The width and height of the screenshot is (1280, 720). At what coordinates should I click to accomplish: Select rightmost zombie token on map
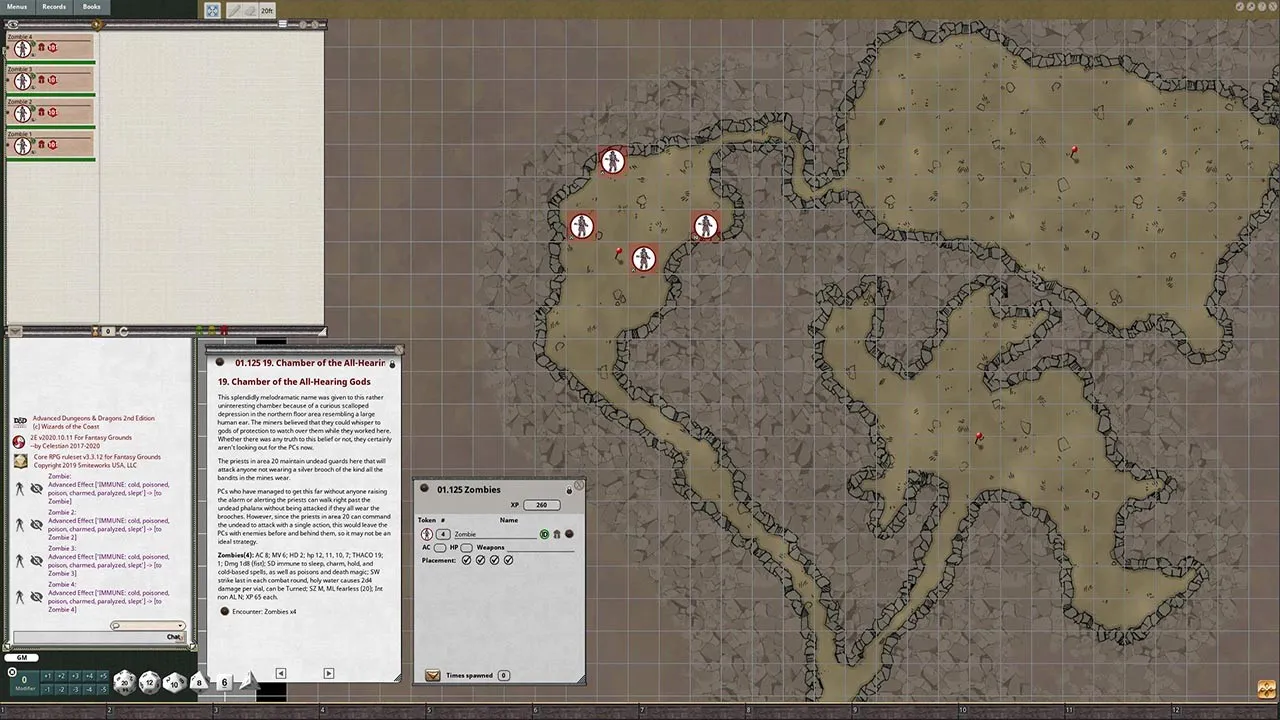click(x=706, y=226)
